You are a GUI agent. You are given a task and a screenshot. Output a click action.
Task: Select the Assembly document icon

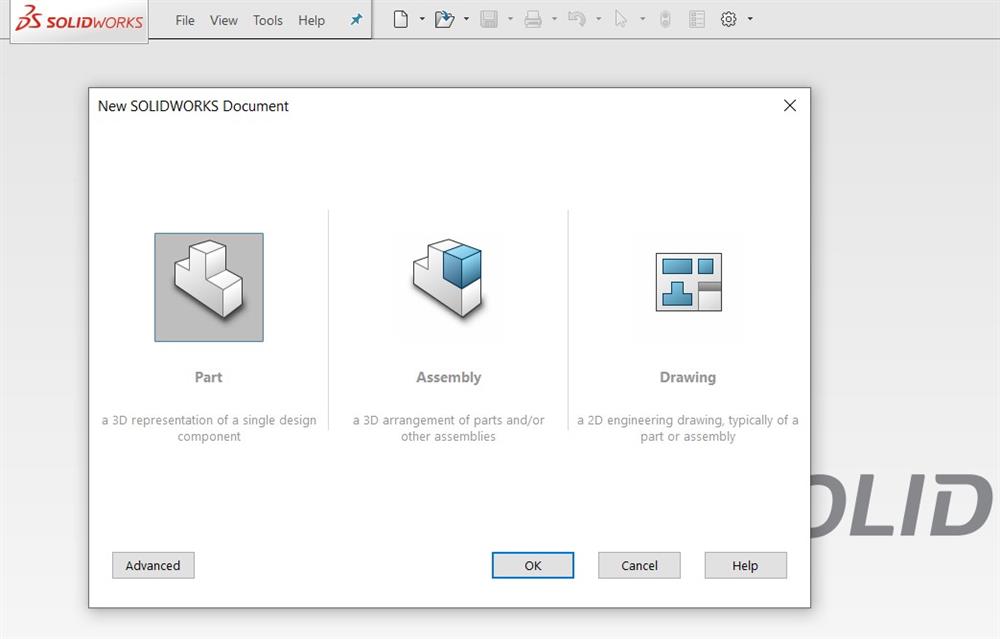click(448, 278)
